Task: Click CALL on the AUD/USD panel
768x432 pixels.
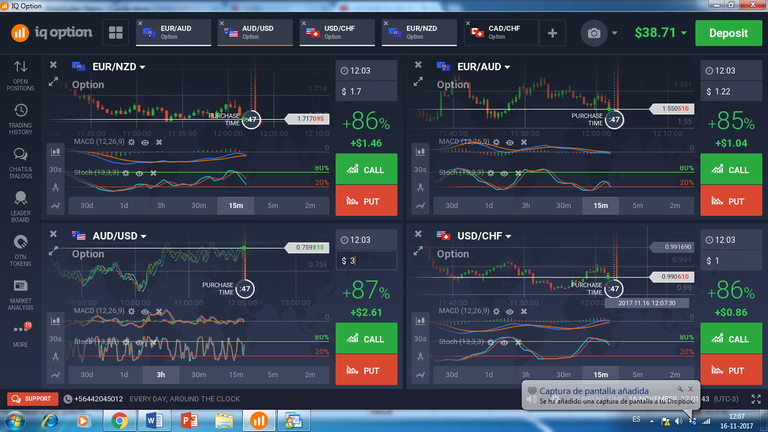Action: 366,338
